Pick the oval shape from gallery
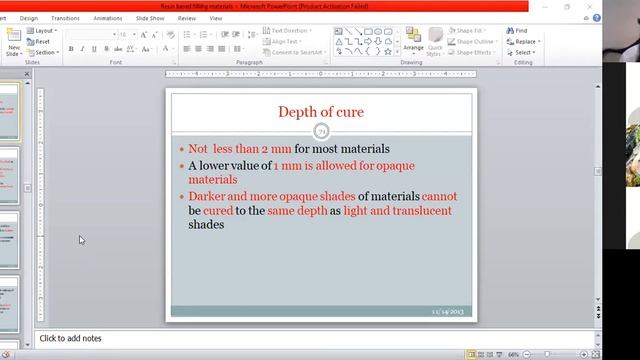The height and width of the screenshot is (360, 640). pyautogui.click(x=378, y=31)
